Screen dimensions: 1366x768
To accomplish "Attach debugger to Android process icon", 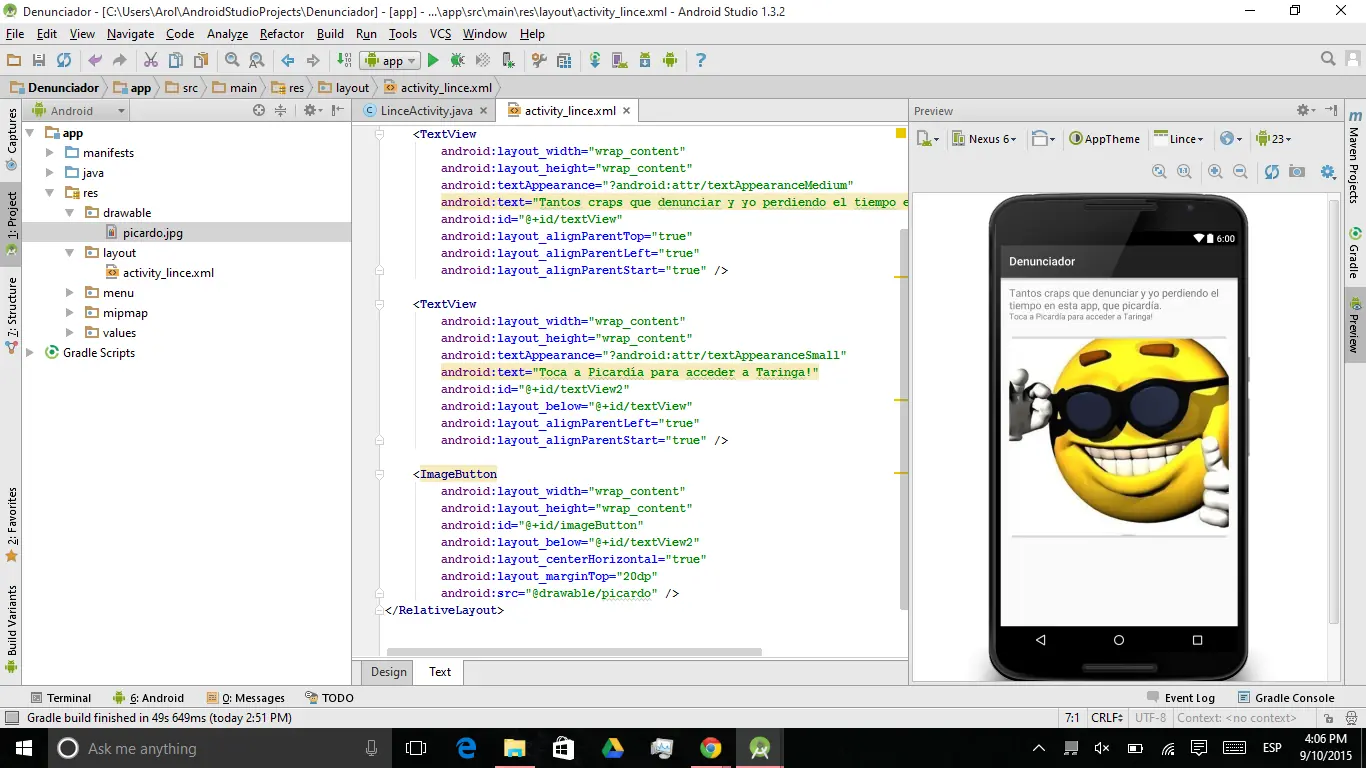I will tap(508, 61).
